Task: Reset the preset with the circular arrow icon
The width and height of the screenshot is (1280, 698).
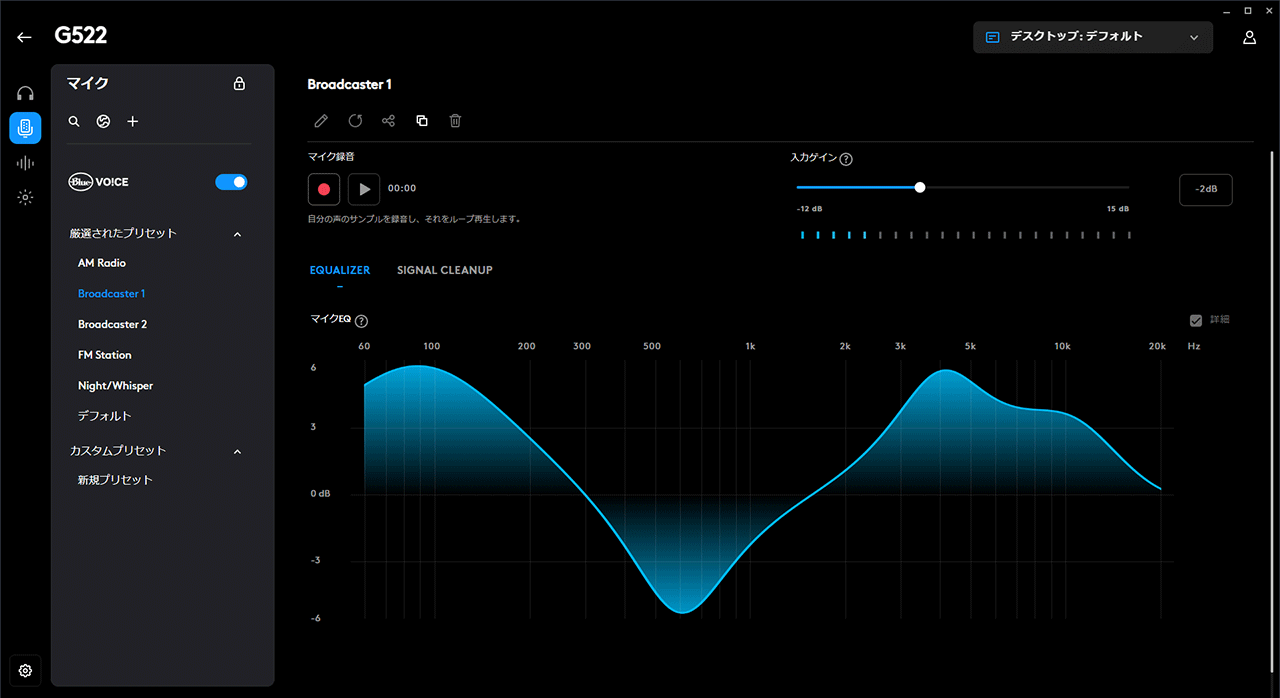Action: pyautogui.click(x=355, y=121)
